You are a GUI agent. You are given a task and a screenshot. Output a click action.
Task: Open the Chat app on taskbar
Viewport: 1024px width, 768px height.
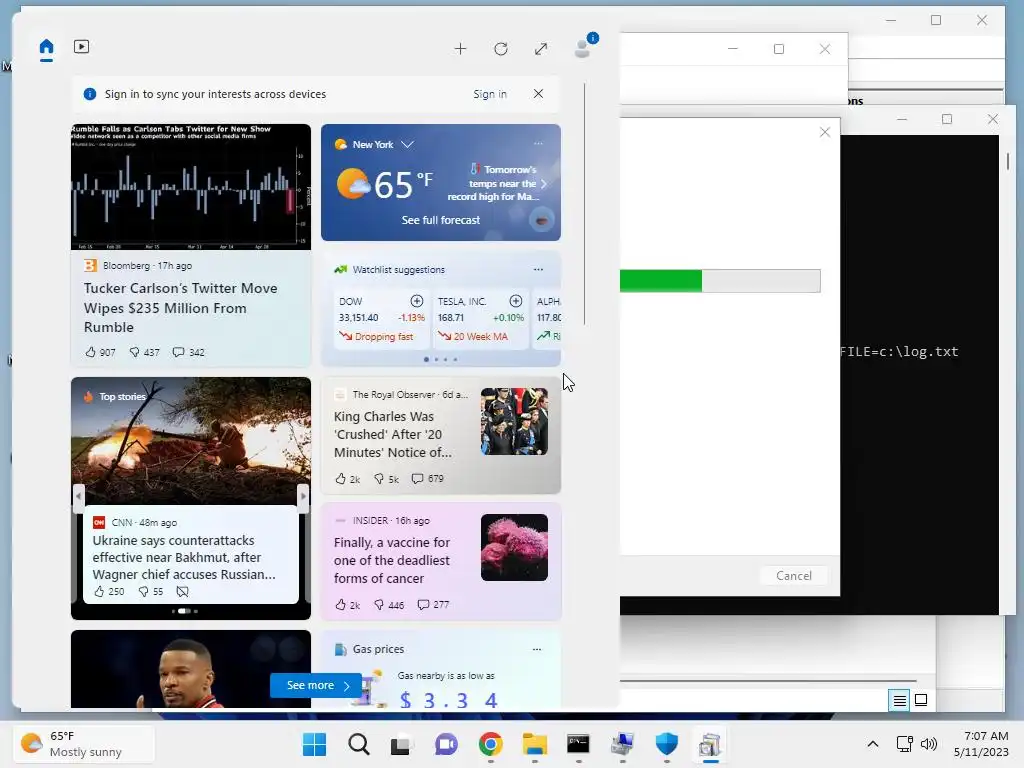coord(446,744)
